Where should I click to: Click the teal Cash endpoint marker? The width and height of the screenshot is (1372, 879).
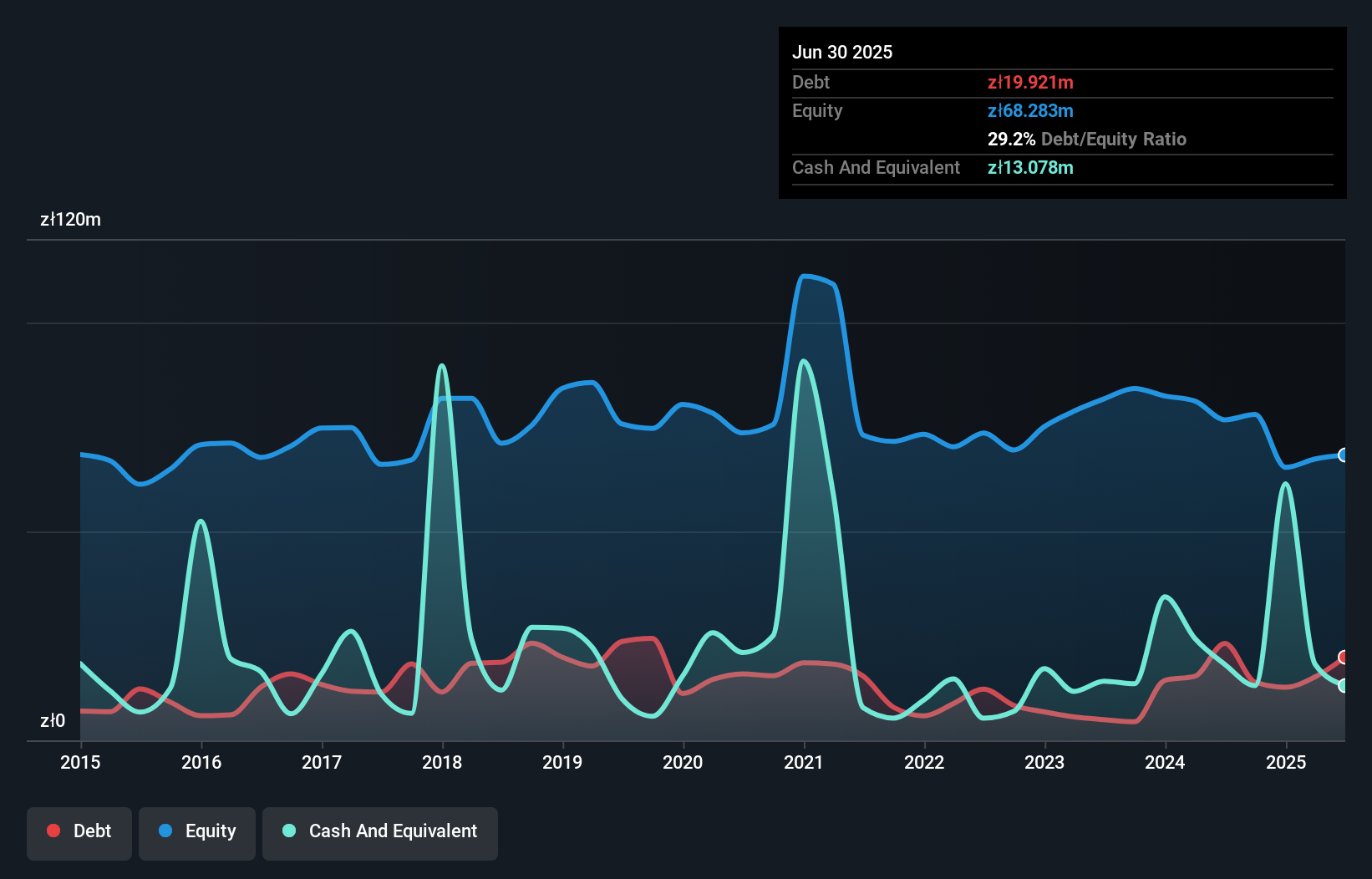tap(1344, 685)
